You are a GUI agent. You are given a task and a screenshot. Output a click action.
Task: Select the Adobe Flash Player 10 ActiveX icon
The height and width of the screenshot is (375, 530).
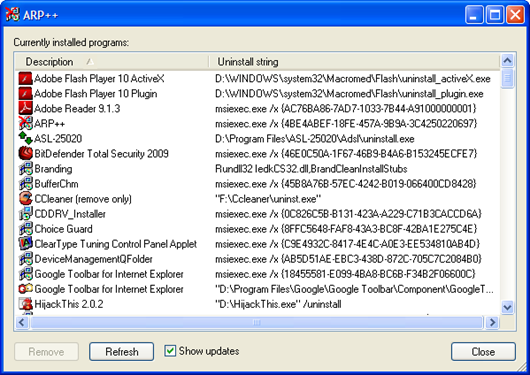click(x=25, y=78)
